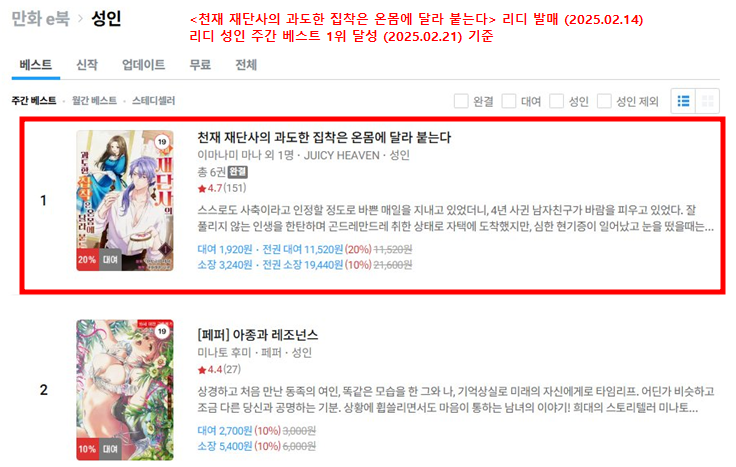Open the 스테디셀러 ranking link

tap(153, 101)
